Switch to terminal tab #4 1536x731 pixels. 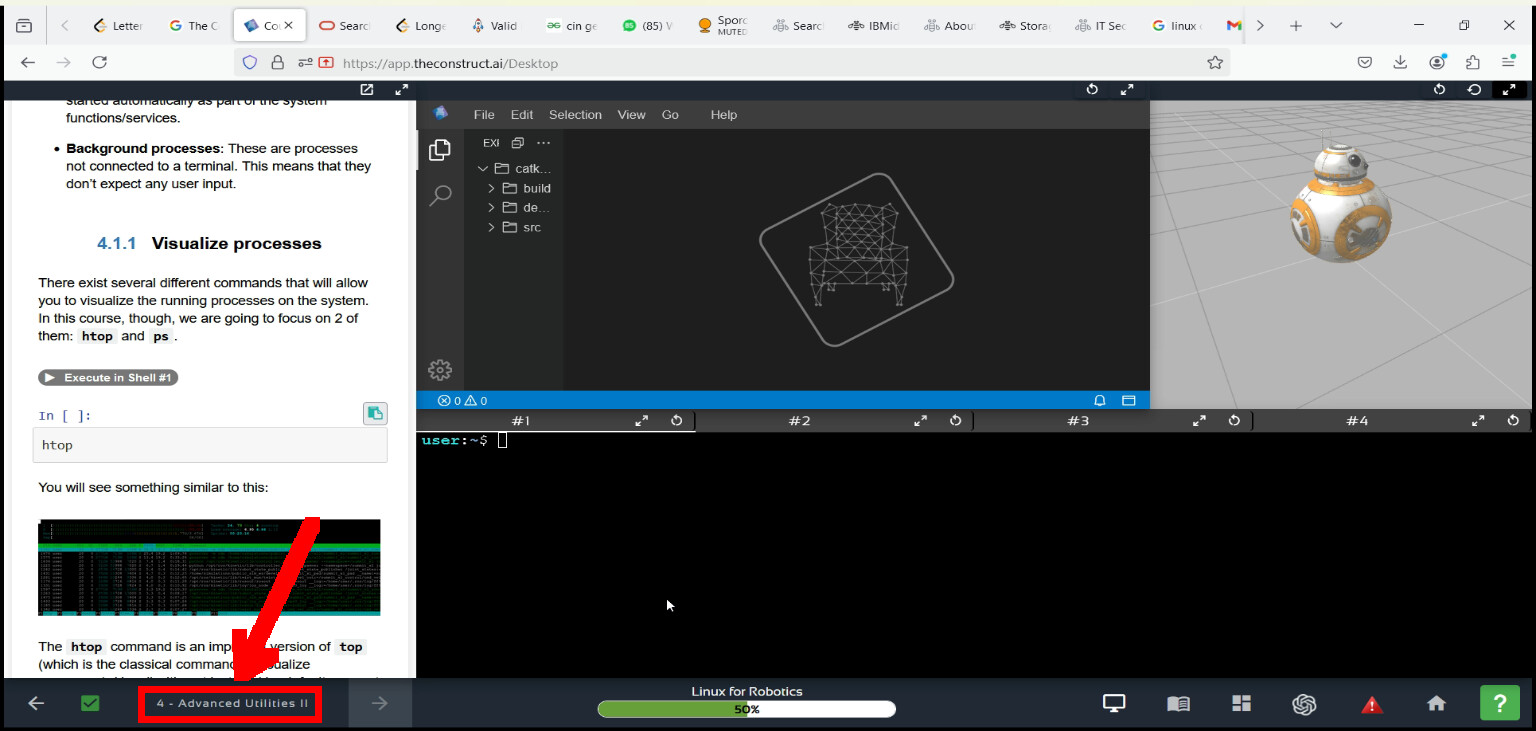tap(1357, 421)
